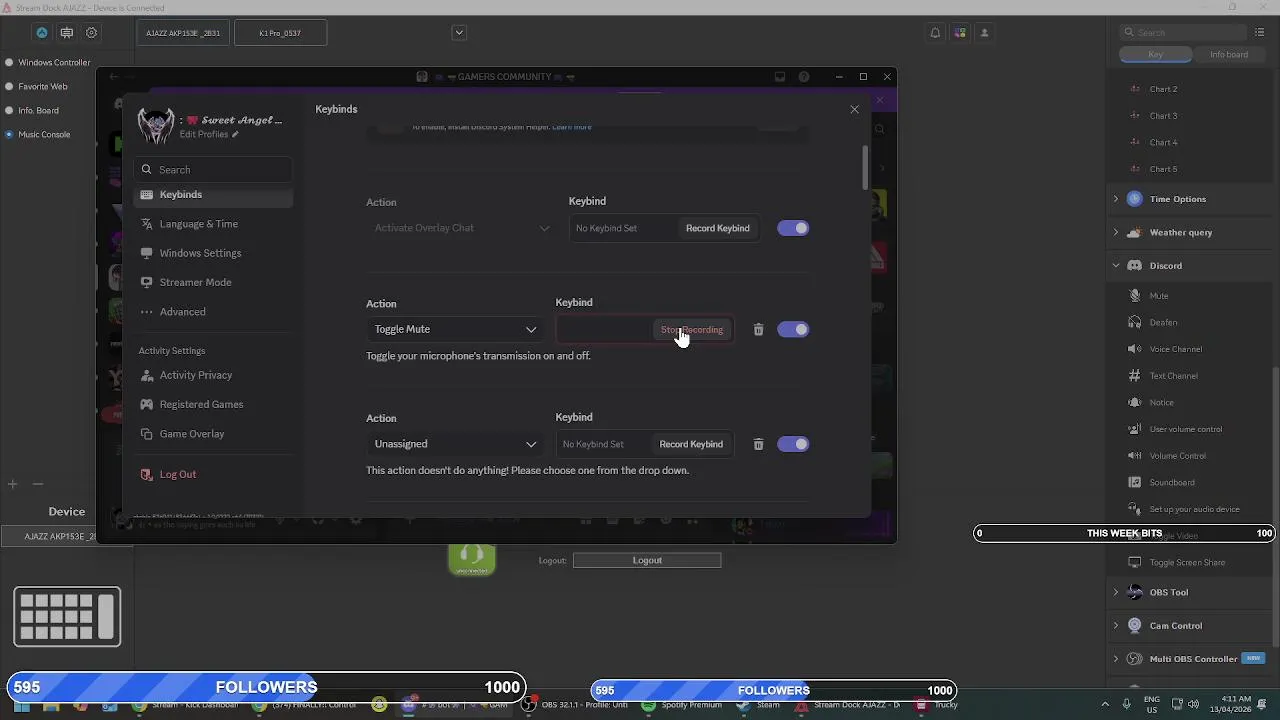Select Set up your audio device icon
The height and width of the screenshot is (720, 1280).
(1134, 509)
